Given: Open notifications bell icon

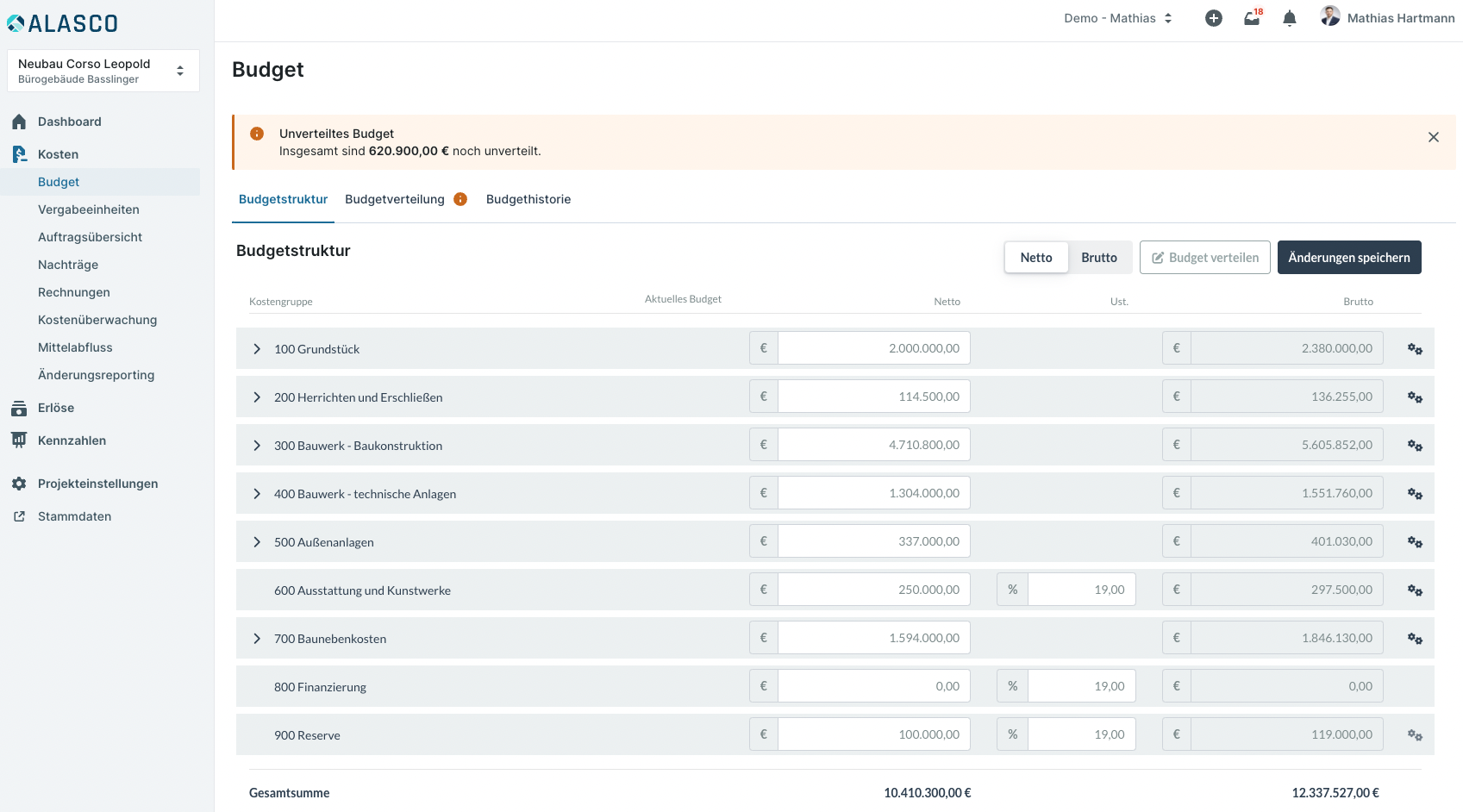Looking at the screenshot, I should 1290,18.
